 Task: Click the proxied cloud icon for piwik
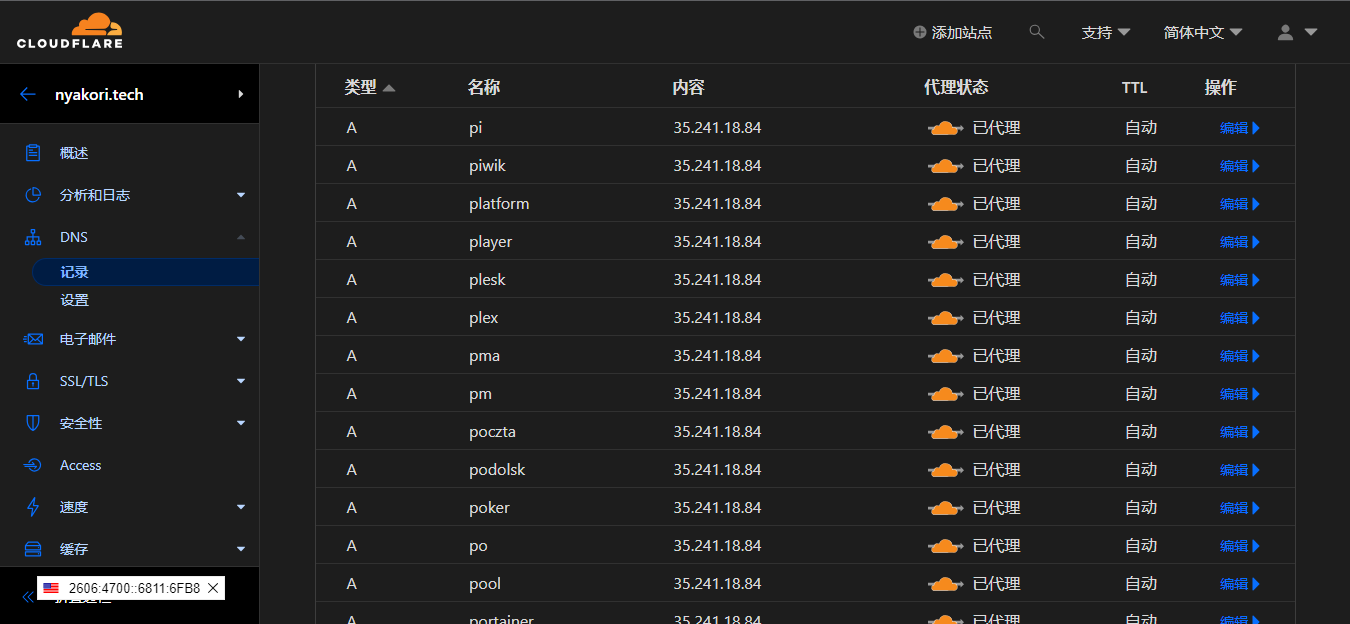[x=946, y=166]
